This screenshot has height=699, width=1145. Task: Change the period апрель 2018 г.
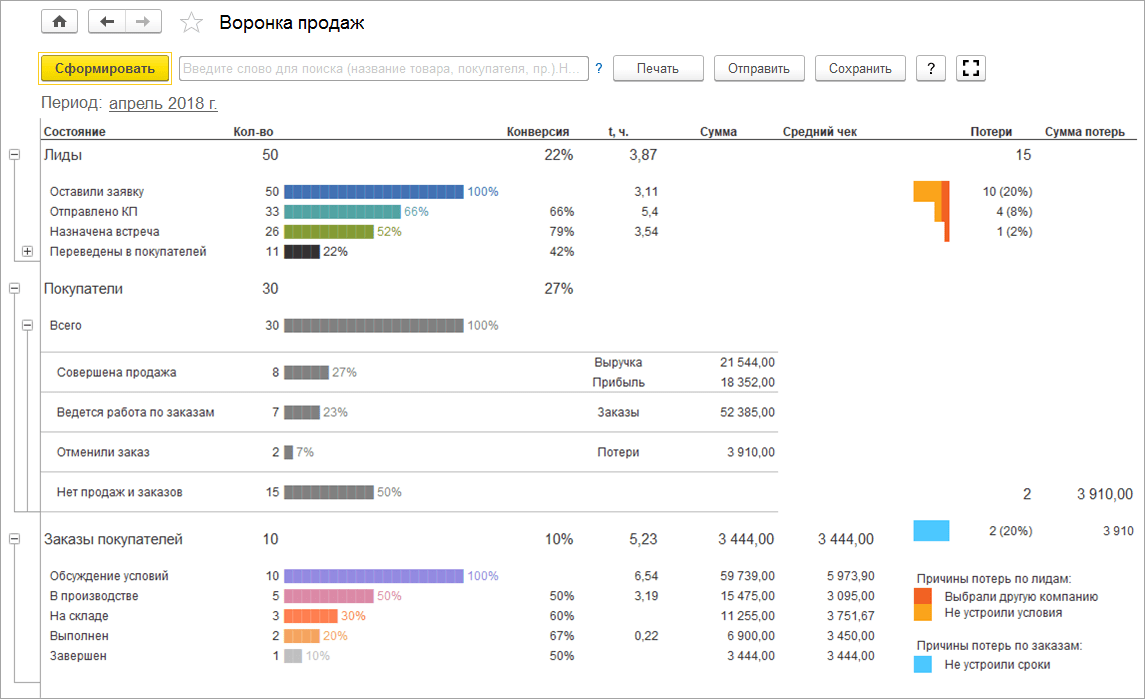[163, 103]
